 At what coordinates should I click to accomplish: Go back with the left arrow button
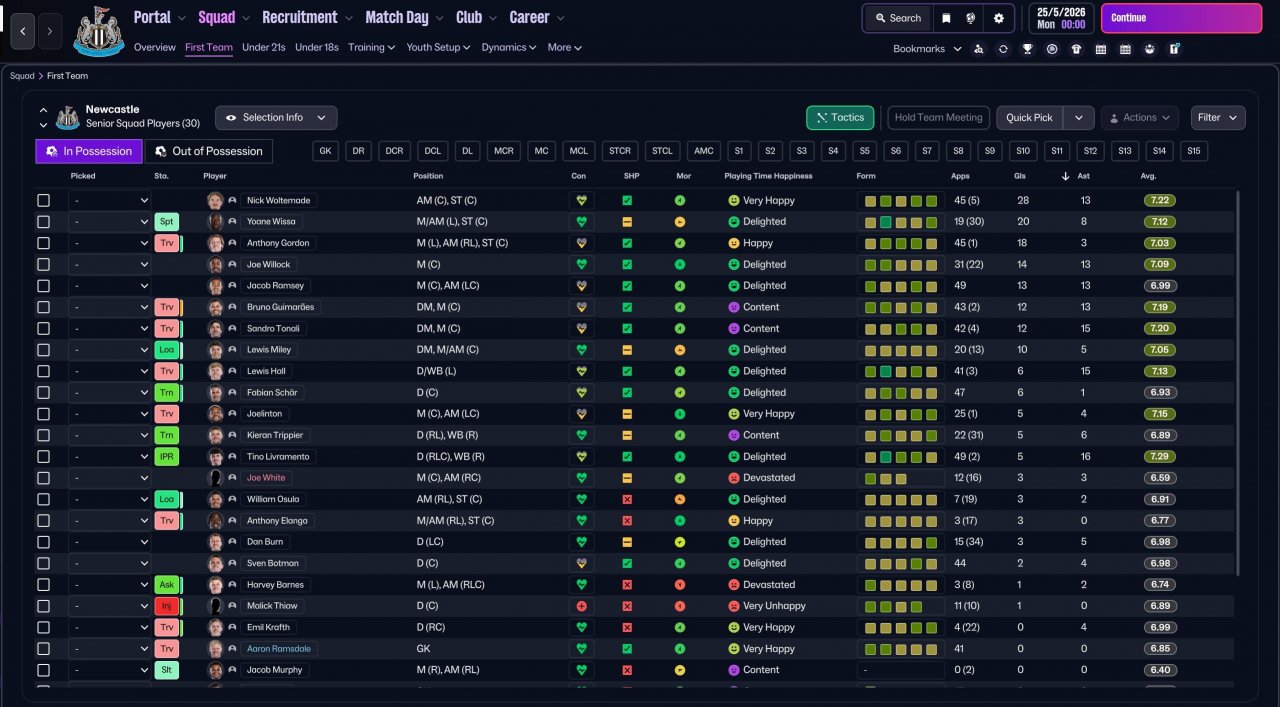[x=23, y=31]
